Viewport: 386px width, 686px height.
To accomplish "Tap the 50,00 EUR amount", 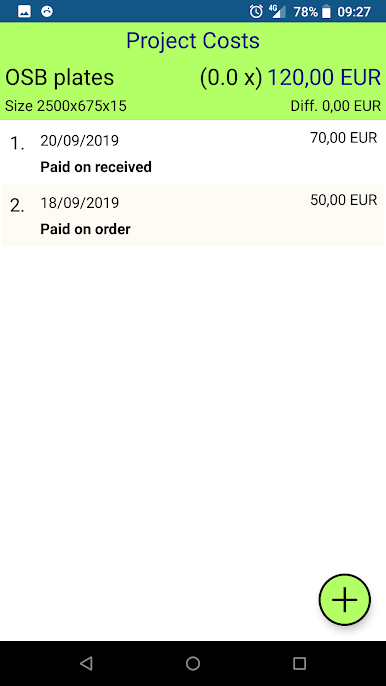I will [344, 200].
